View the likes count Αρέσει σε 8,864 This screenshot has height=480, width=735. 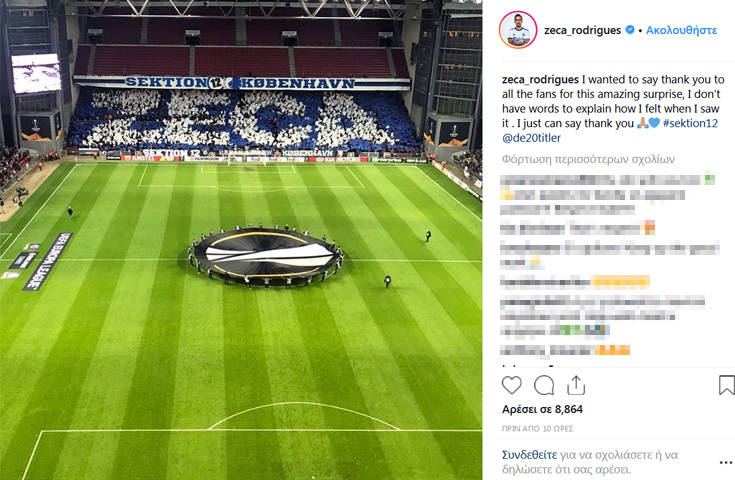[542, 409]
